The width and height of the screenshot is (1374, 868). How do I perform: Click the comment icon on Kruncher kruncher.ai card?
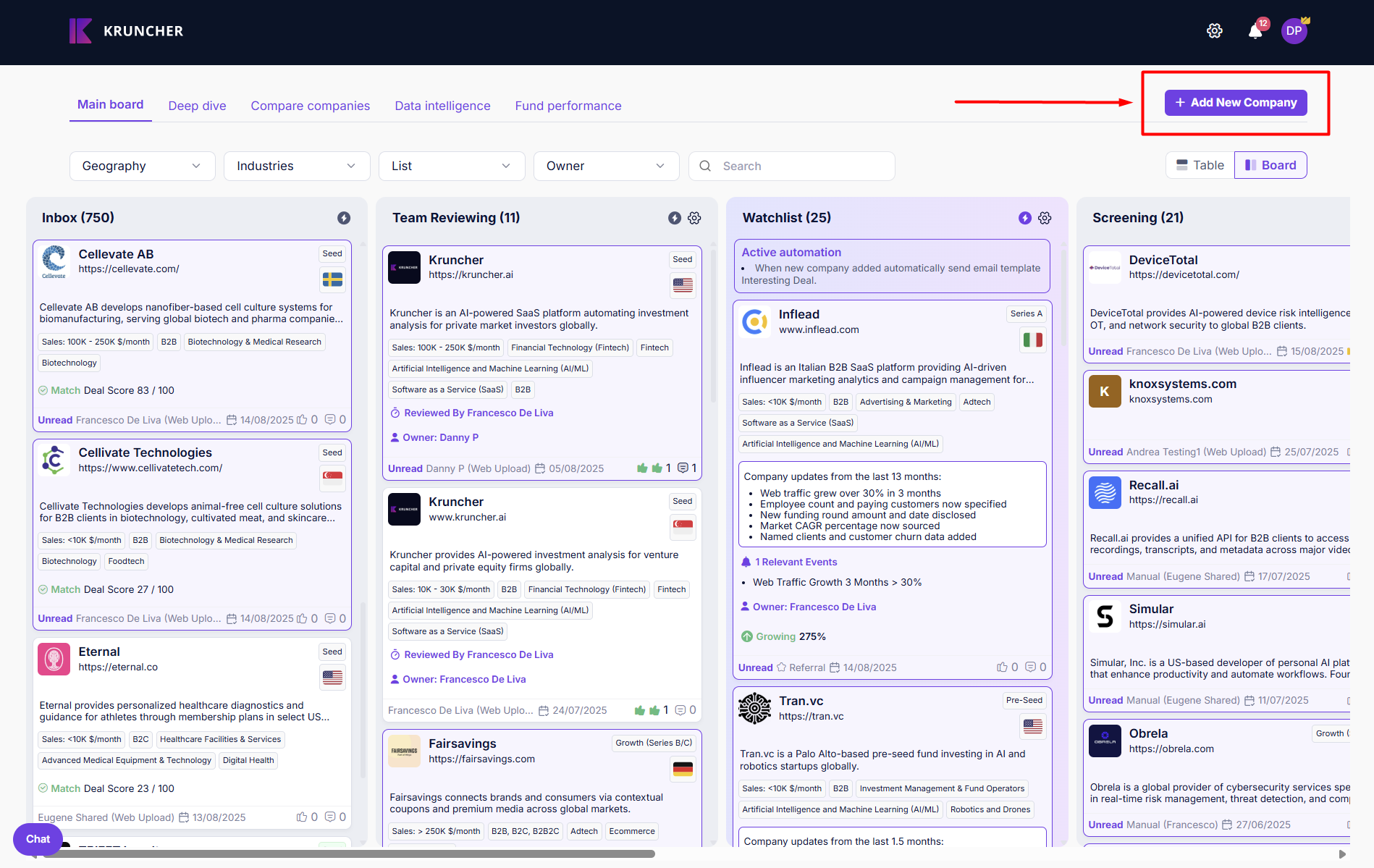pyautogui.click(x=683, y=468)
